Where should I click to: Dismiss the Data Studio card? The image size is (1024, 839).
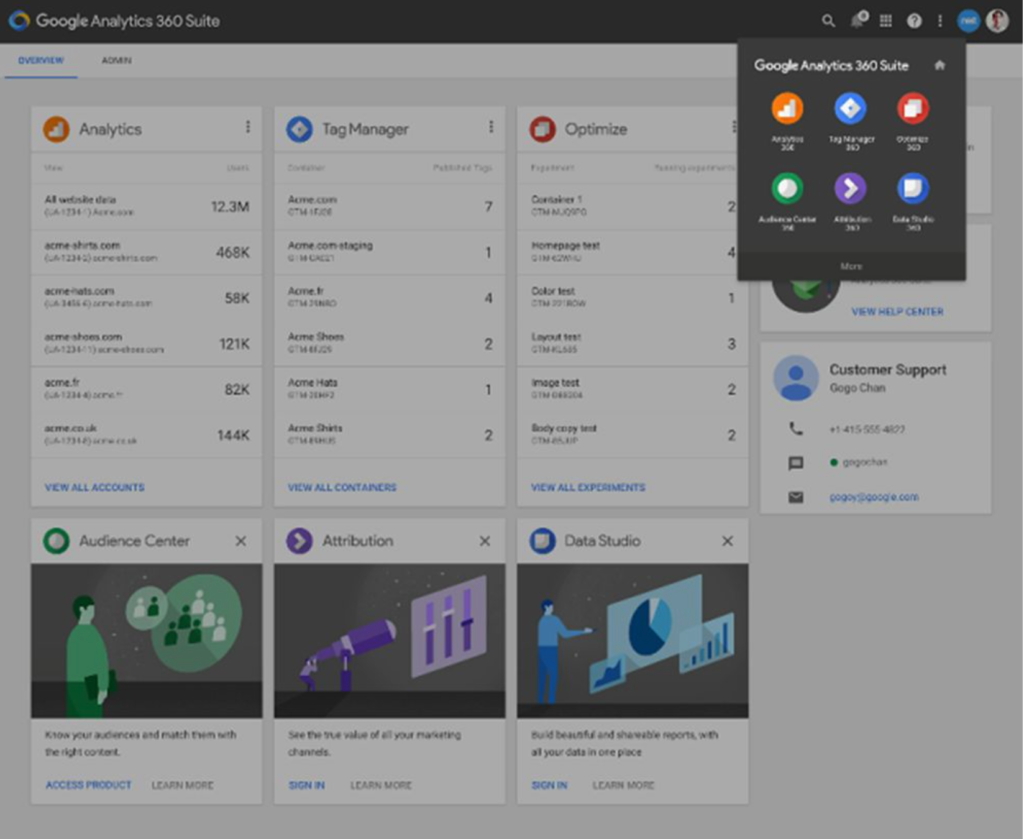(728, 541)
